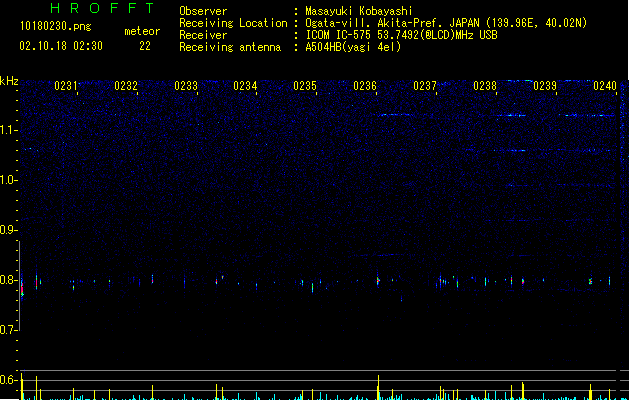The image size is (629, 400).
Task: Click the 0231 time marker
Action: pyautogui.click(x=66, y=86)
